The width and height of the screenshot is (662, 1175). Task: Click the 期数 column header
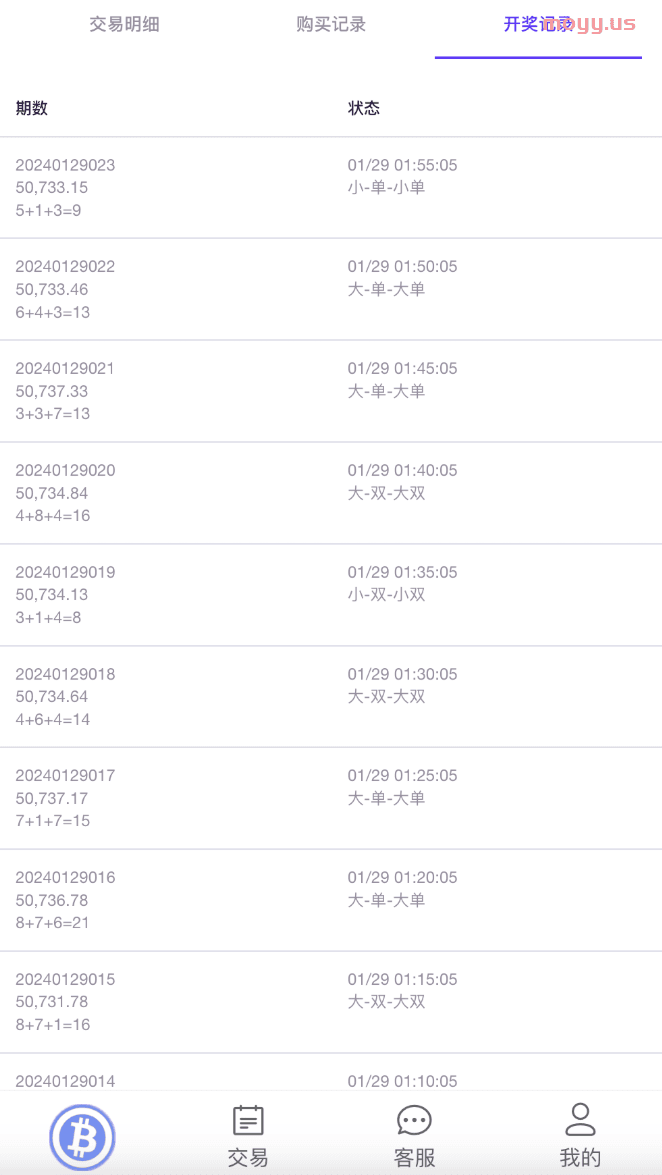tap(31, 108)
